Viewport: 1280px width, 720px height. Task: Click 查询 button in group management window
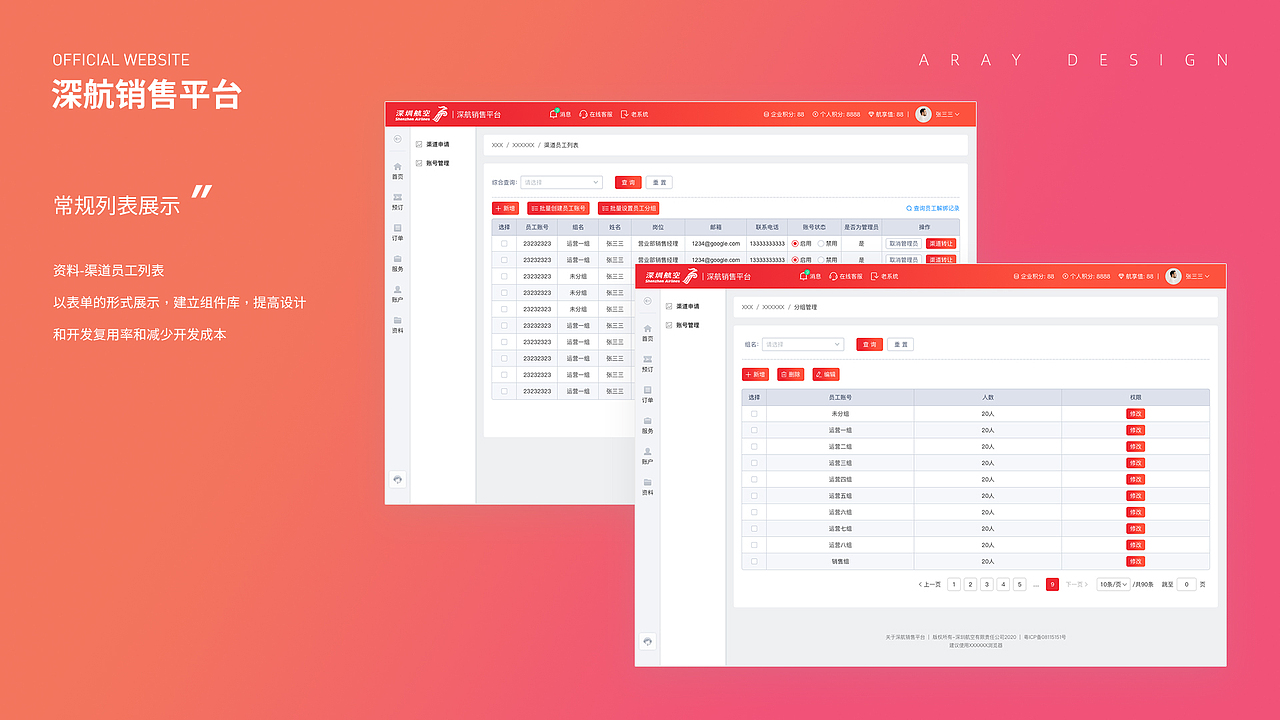(869, 344)
